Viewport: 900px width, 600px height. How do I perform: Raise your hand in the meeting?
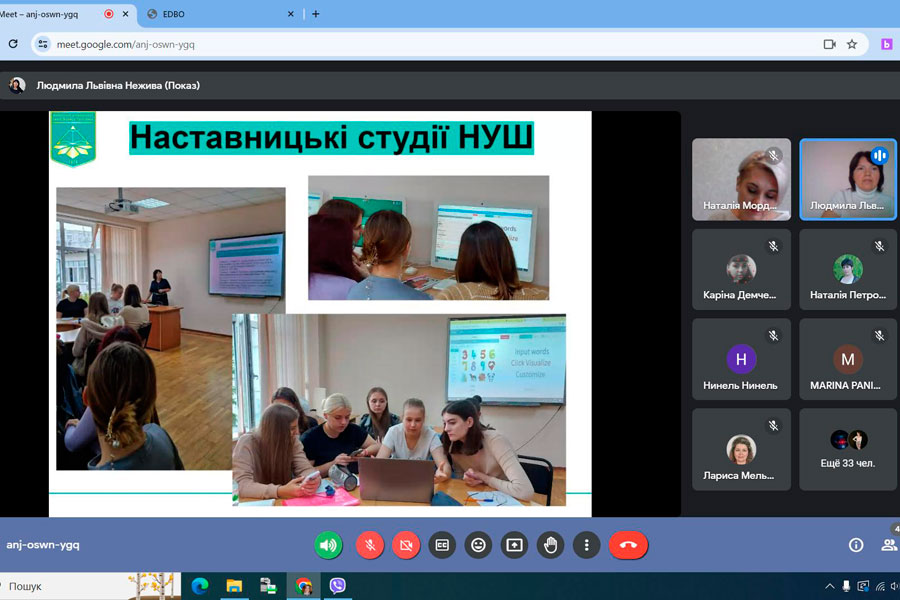550,545
